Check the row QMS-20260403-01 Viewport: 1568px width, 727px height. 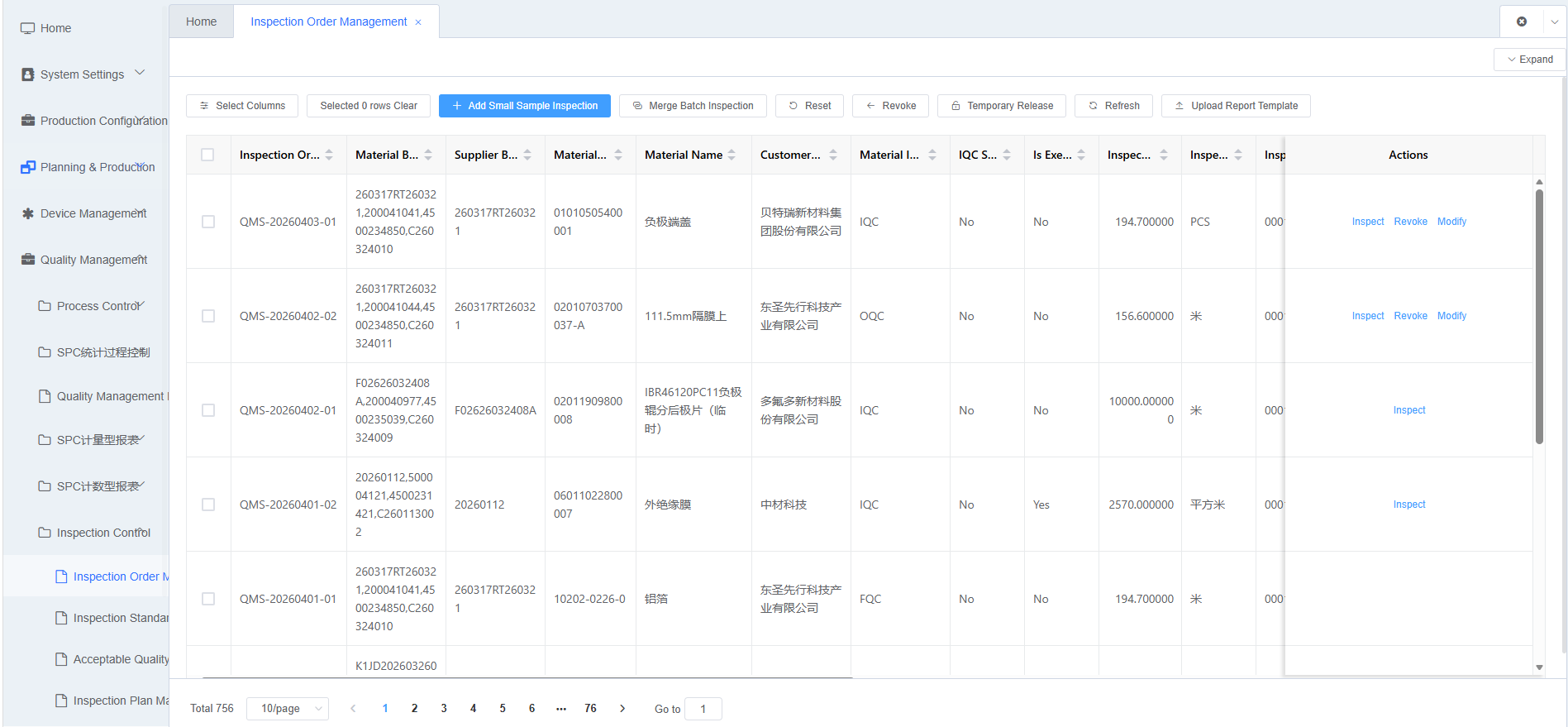208,222
